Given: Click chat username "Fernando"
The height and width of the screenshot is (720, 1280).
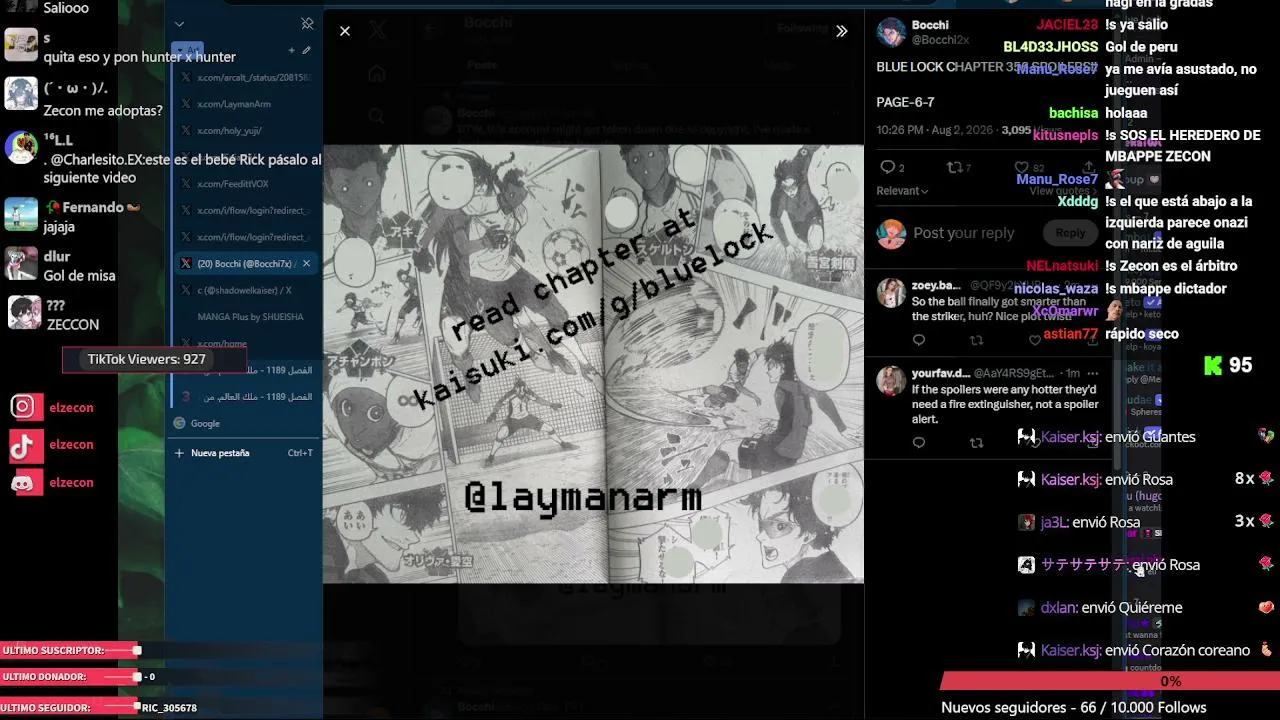Looking at the screenshot, I should tap(93, 207).
